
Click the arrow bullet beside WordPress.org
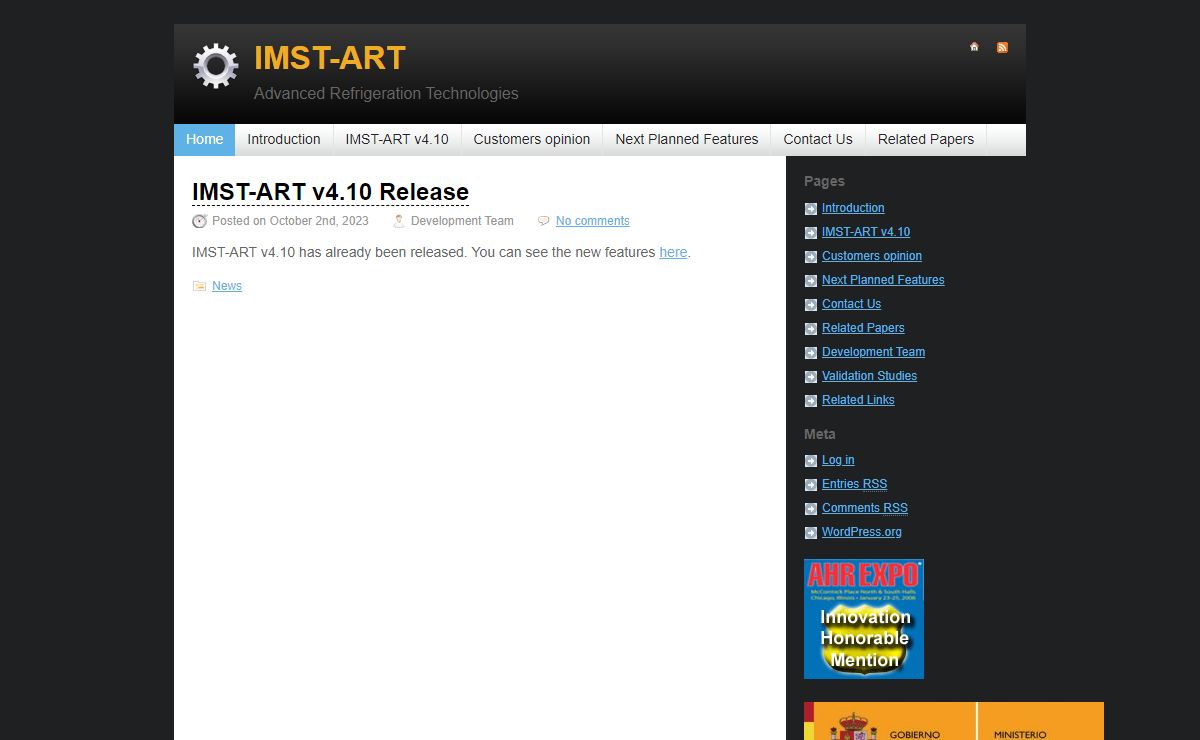tap(811, 533)
